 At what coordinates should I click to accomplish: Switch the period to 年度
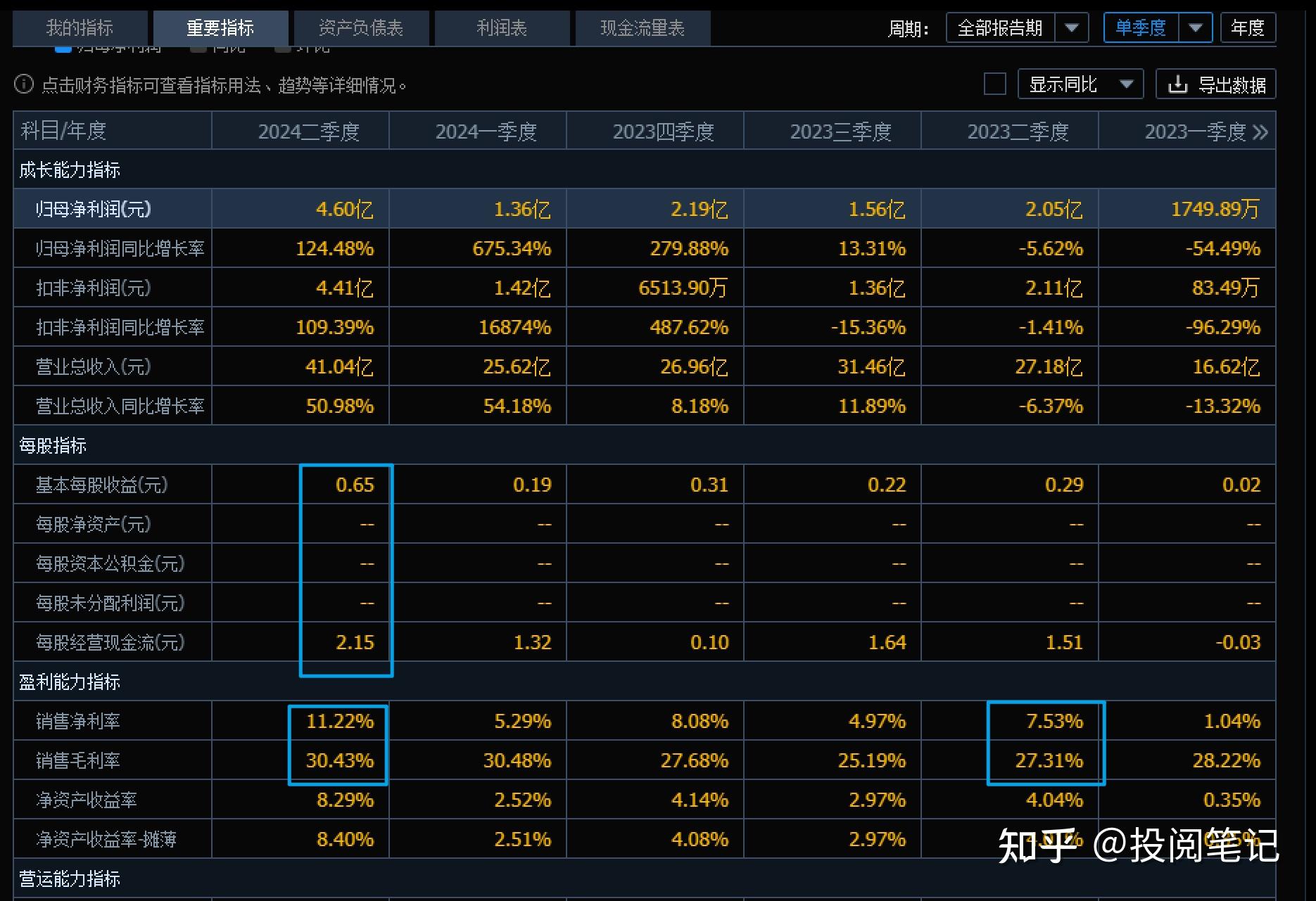point(1248,28)
